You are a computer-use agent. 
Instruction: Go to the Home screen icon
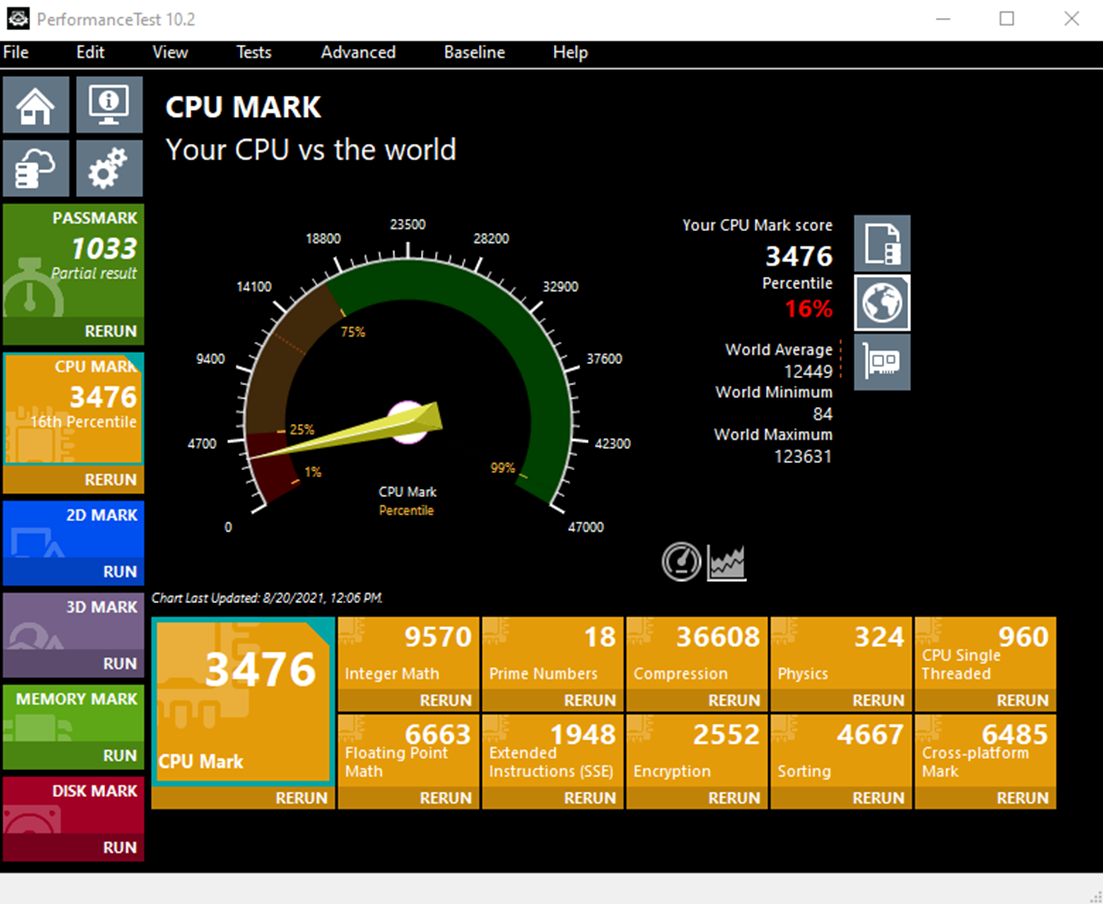[36, 105]
